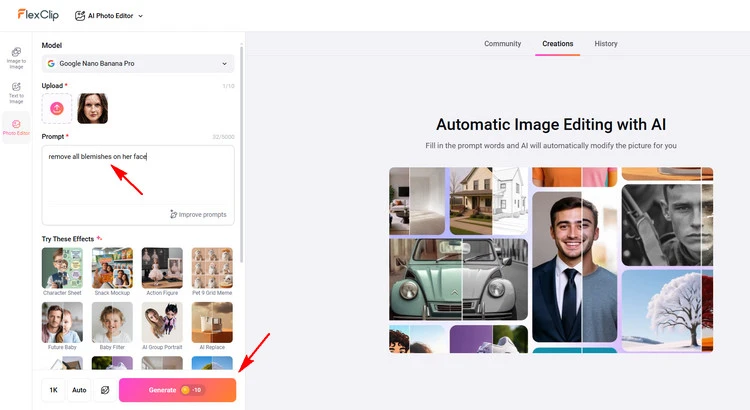750x410 pixels.
Task: Click the uploaded woman portrait thumbnail
Action: coord(92,108)
